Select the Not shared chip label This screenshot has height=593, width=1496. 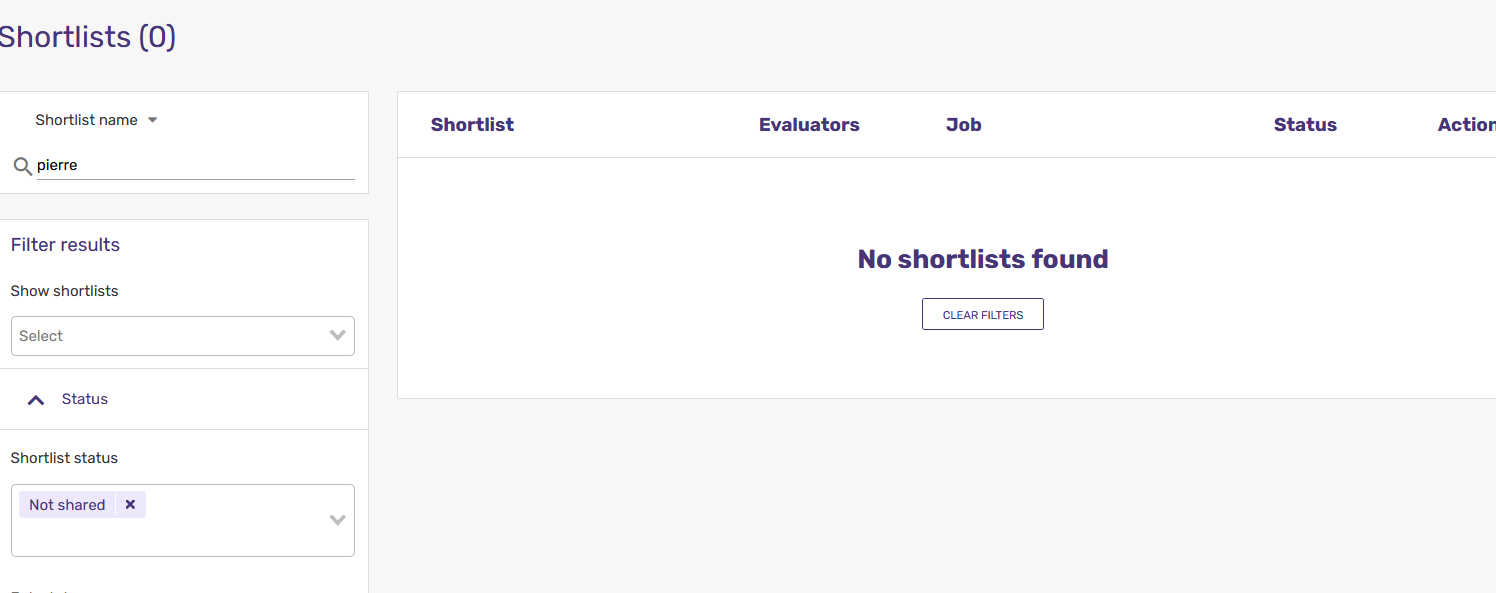[x=67, y=505]
